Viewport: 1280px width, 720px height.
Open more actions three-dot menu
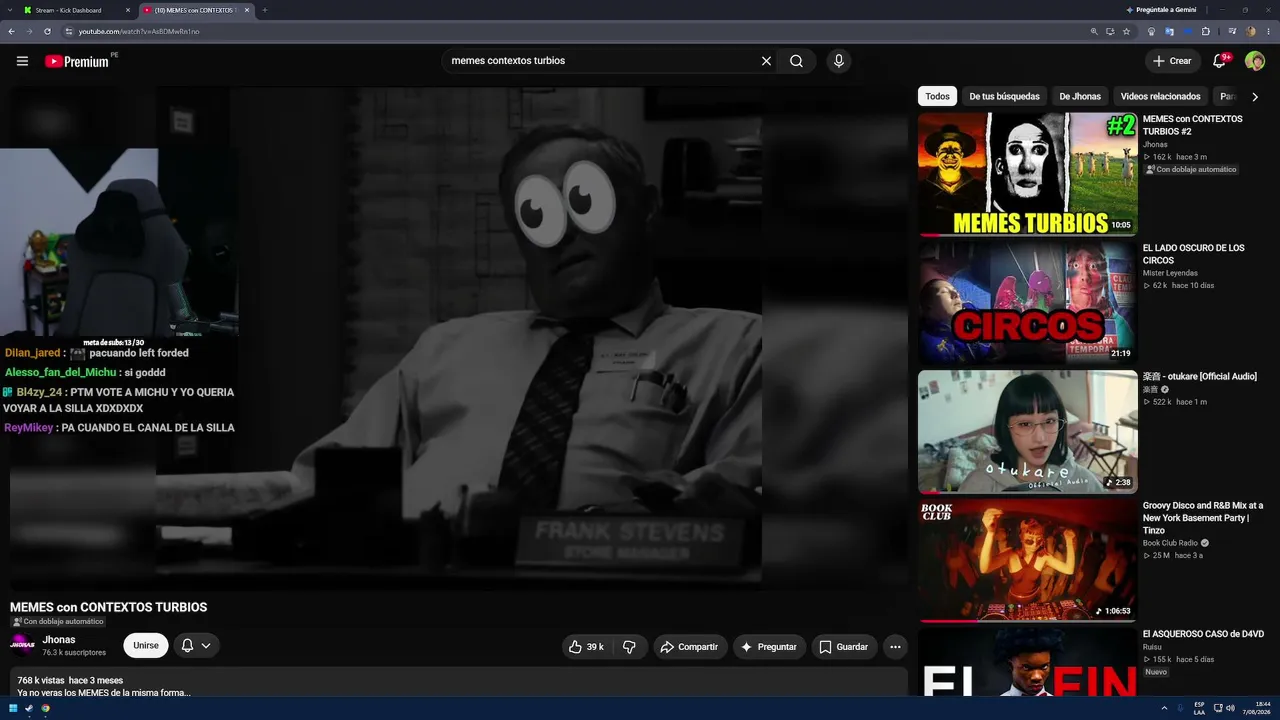pos(895,647)
